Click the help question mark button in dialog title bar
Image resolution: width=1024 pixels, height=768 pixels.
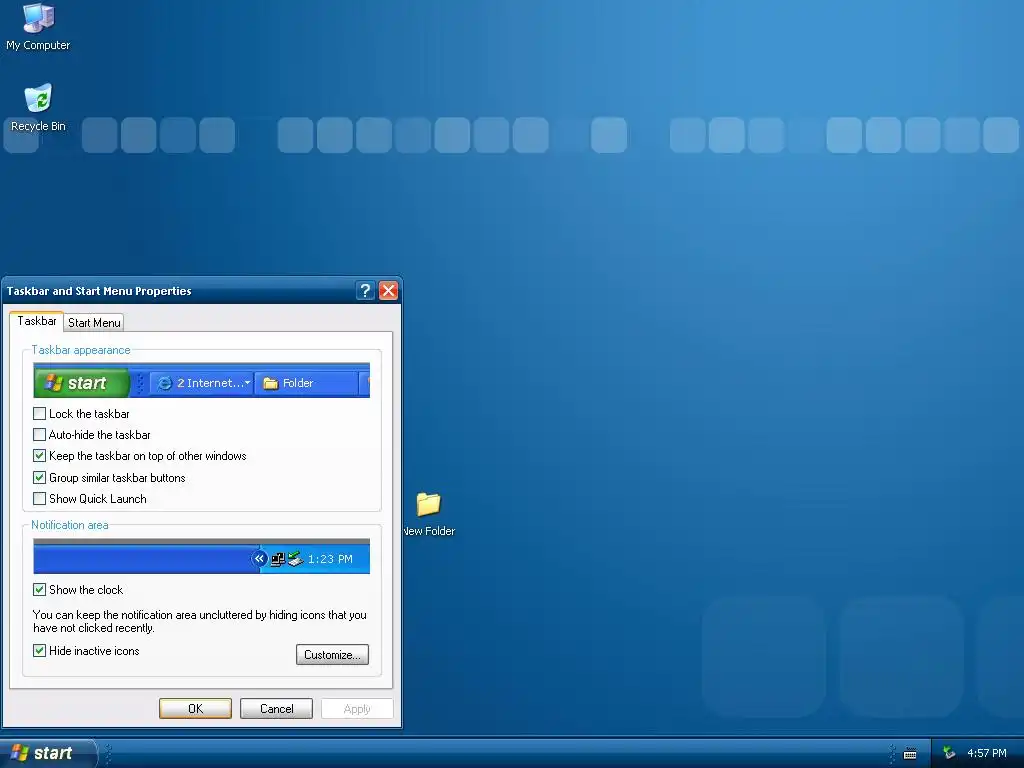click(365, 291)
